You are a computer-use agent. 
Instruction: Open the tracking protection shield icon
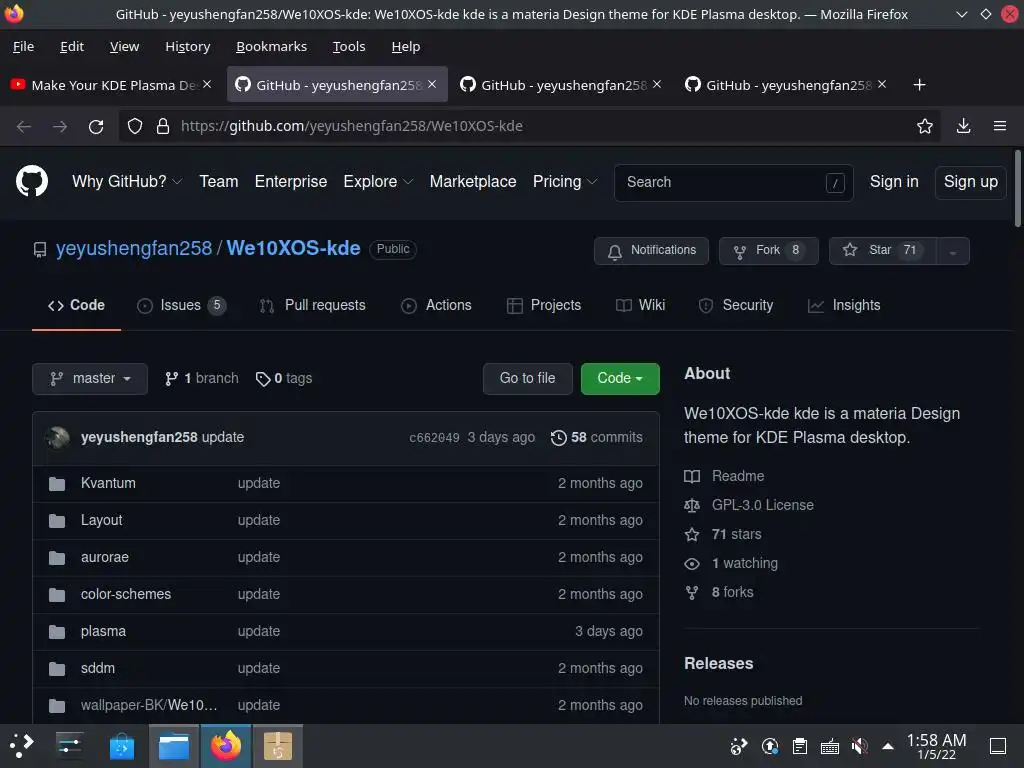(x=135, y=126)
